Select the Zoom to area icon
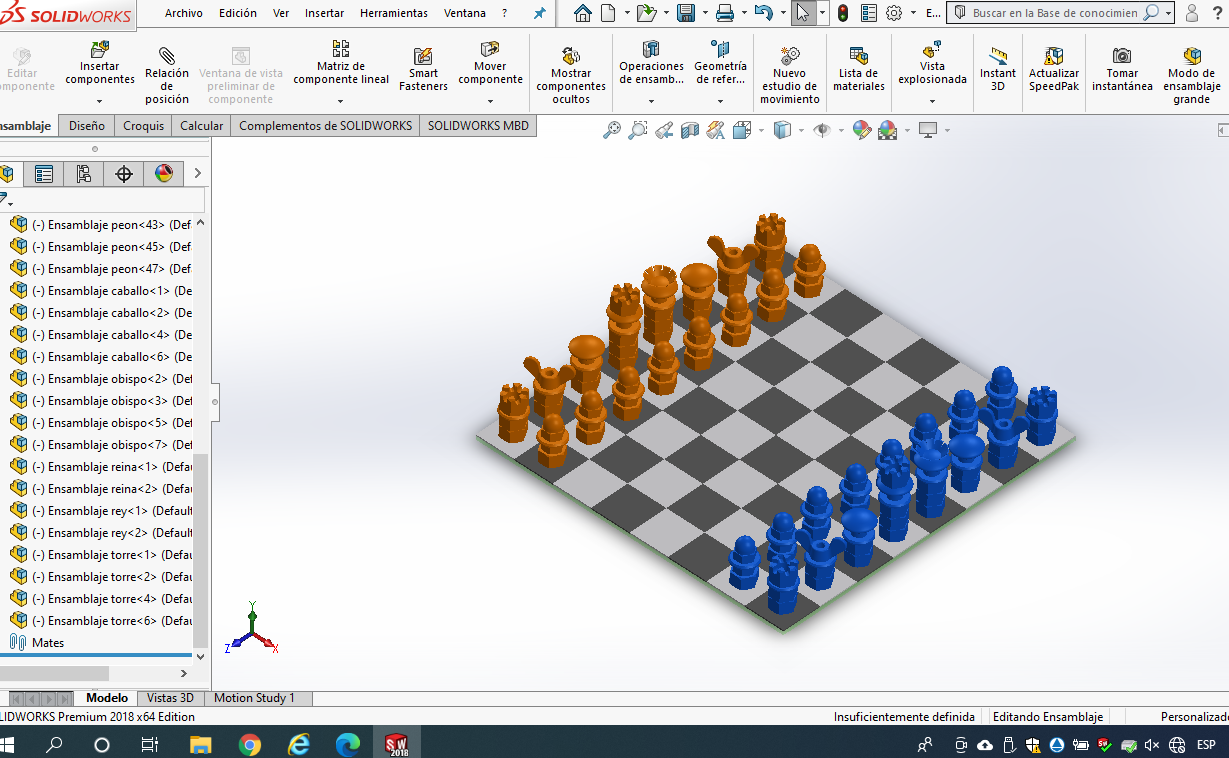The height and width of the screenshot is (758, 1229). 638,130
